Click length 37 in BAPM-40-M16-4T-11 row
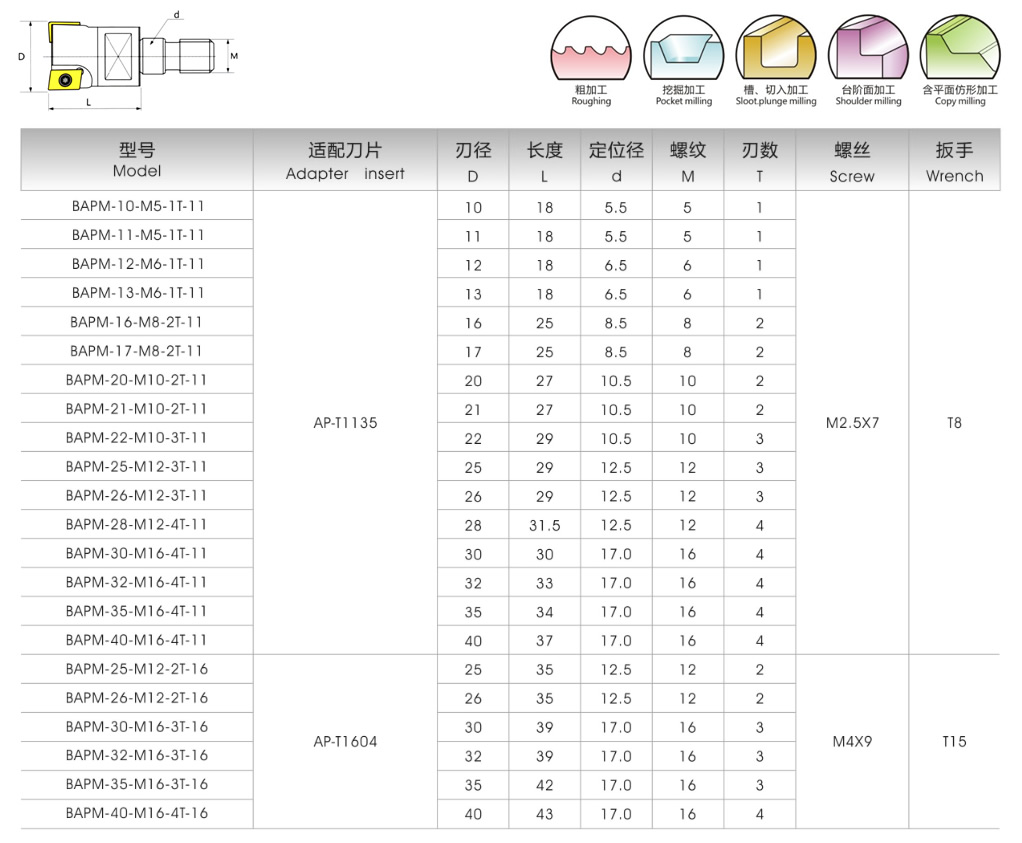Screen dimensions: 1022x843 coord(545,641)
